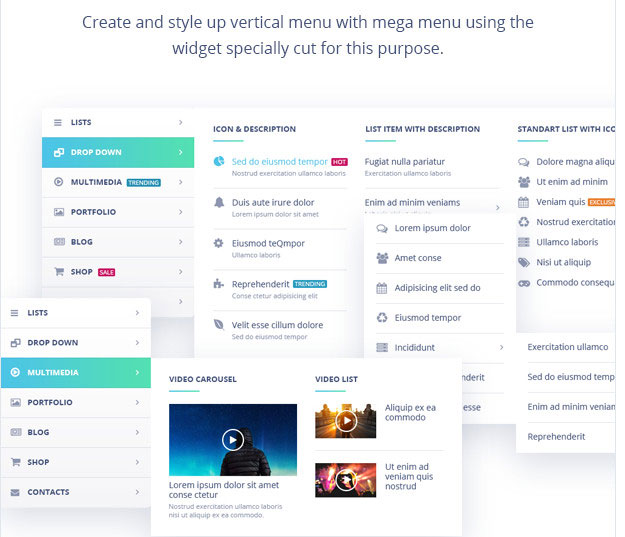This screenshot has height=537, width=625.
Task: Click Nostrud exercitation in the right list
Action: coord(576,222)
